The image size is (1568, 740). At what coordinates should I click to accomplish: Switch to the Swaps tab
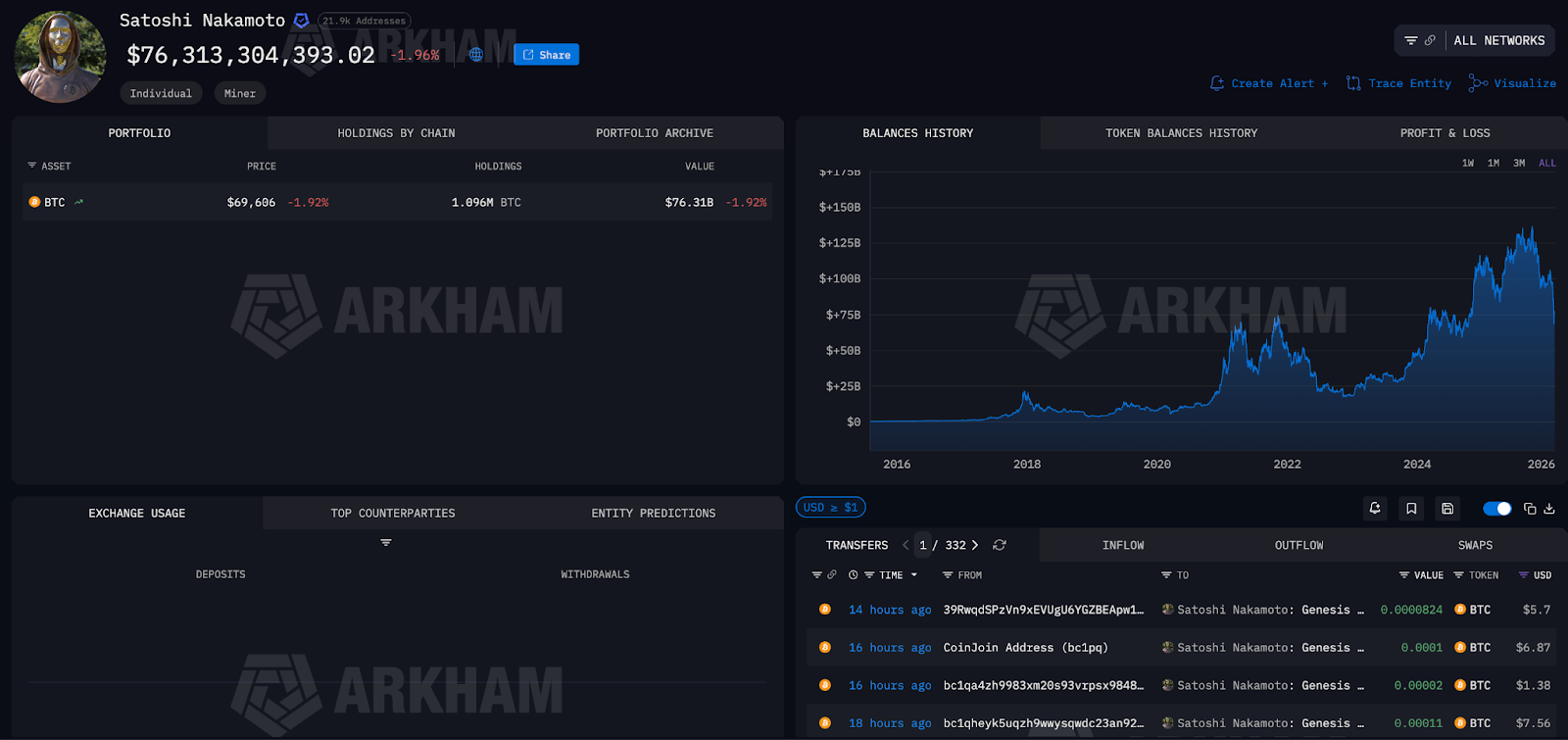(1475, 546)
